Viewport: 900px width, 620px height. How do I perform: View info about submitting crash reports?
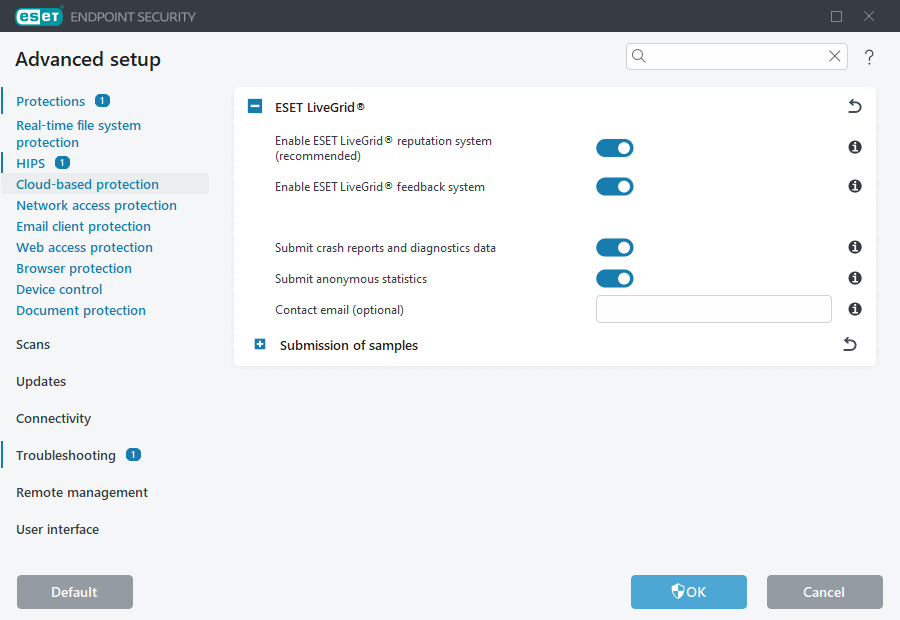pos(854,247)
